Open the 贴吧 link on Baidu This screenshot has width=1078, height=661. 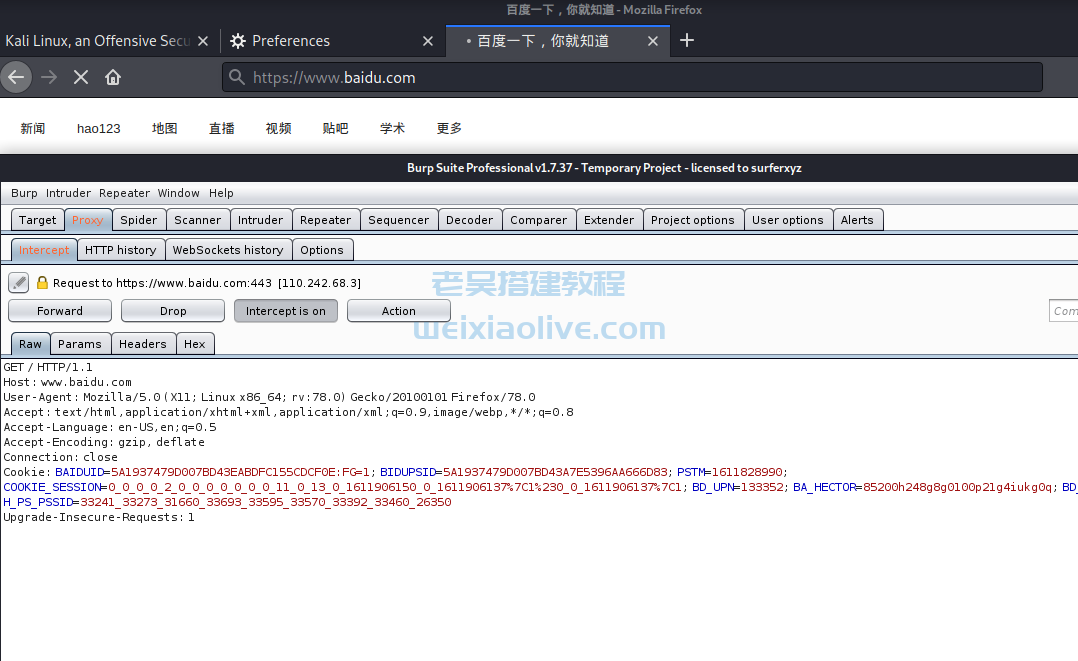tap(336, 129)
